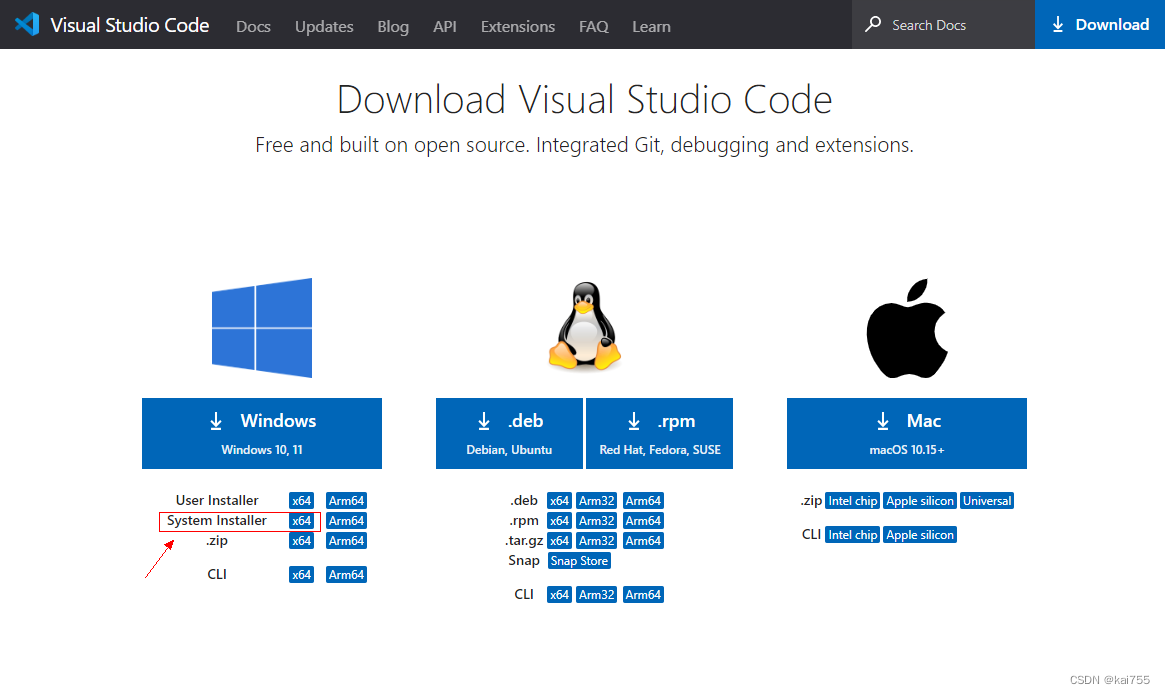The image size is (1165, 694).
Task: Select x64 for Linux .tar.gz
Action: click(x=559, y=541)
